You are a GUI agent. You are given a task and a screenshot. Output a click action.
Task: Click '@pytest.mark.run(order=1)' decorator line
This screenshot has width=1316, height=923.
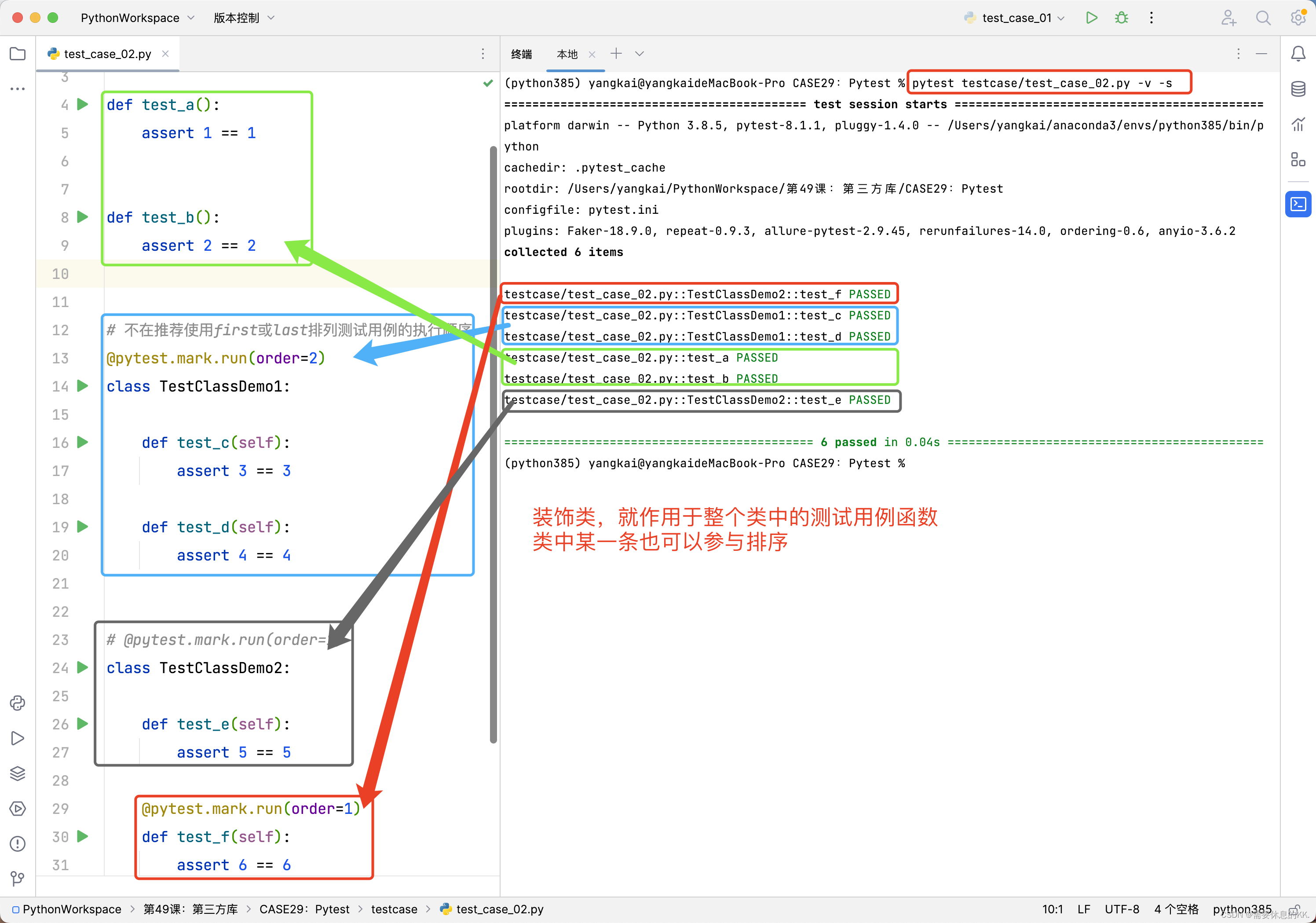click(251, 808)
